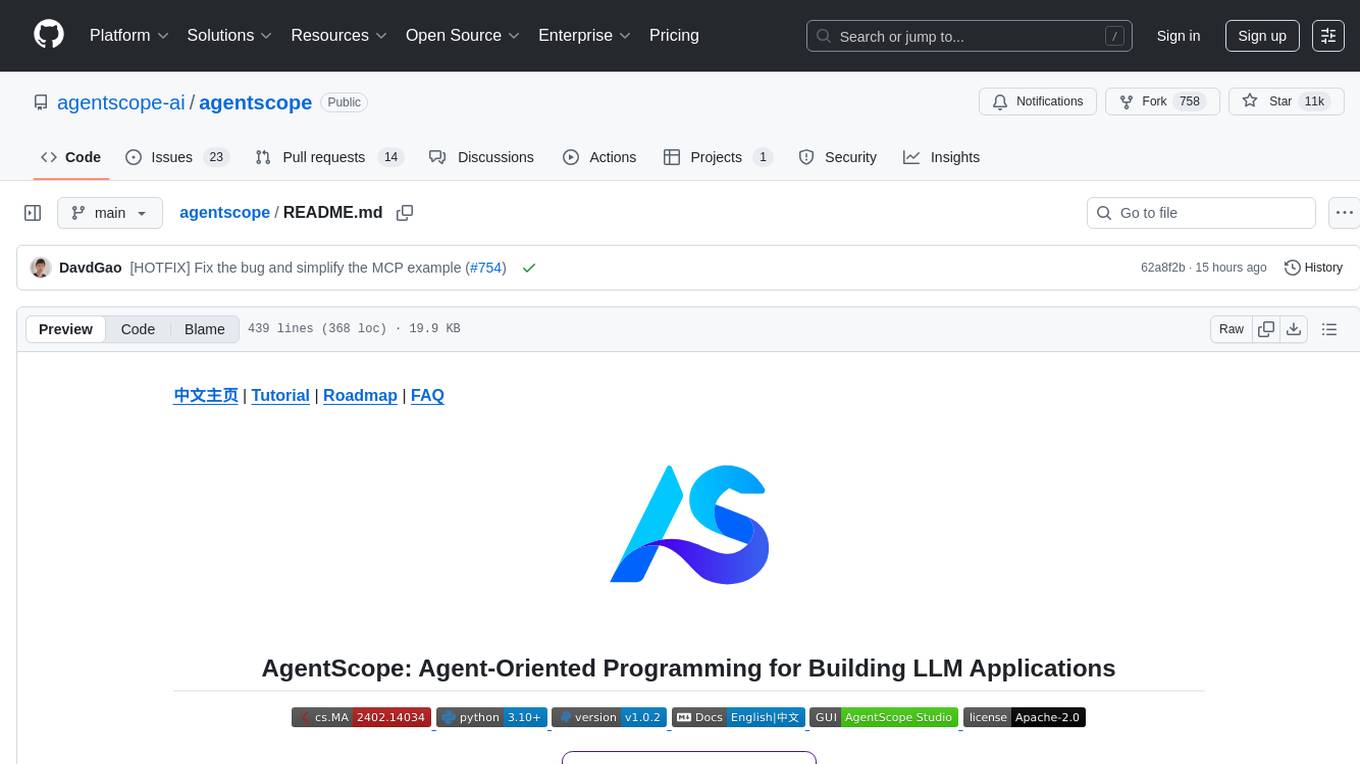This screenshot has height=764, width=1360.
Task: Expand the Solutions menu
Action: [x=230, y=35]
